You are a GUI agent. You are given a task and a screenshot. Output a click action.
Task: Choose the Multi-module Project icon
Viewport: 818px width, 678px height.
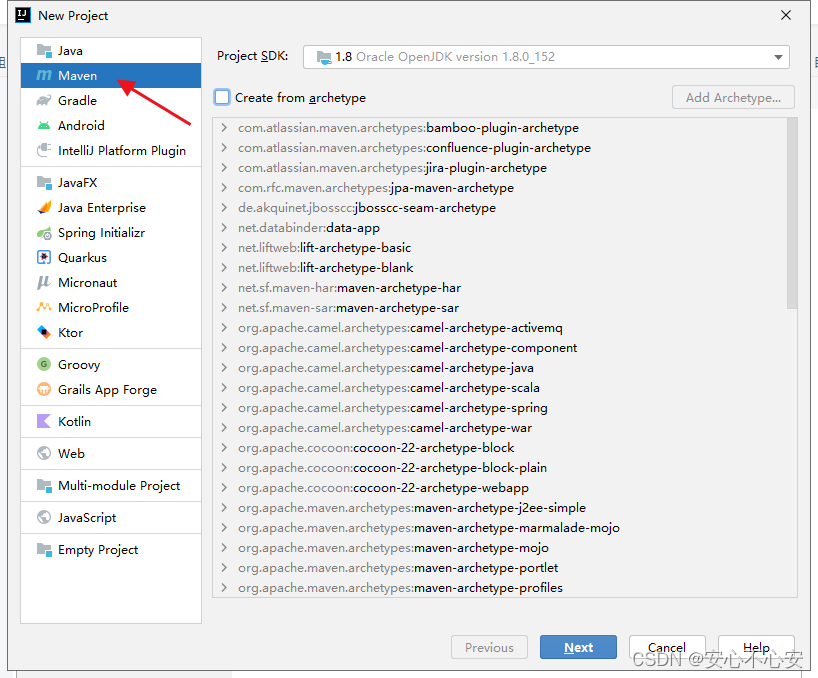point(44,486)
